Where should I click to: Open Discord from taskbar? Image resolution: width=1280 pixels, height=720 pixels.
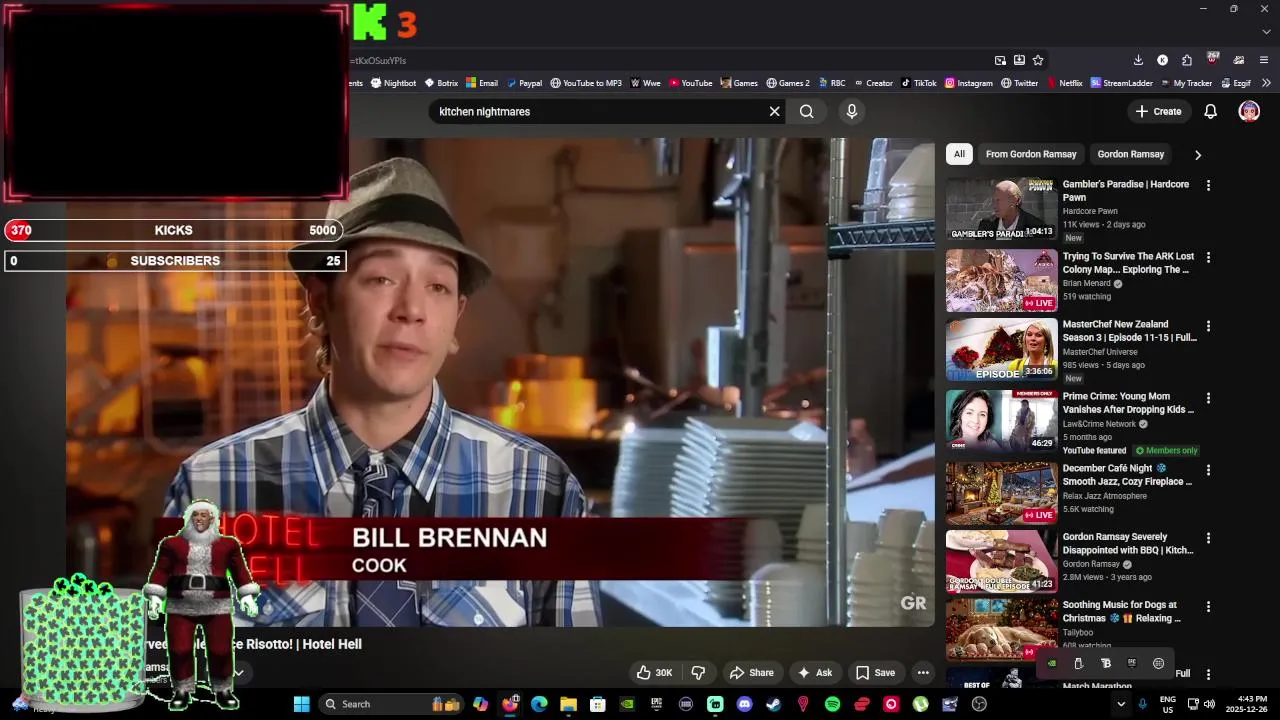(744, 704)
